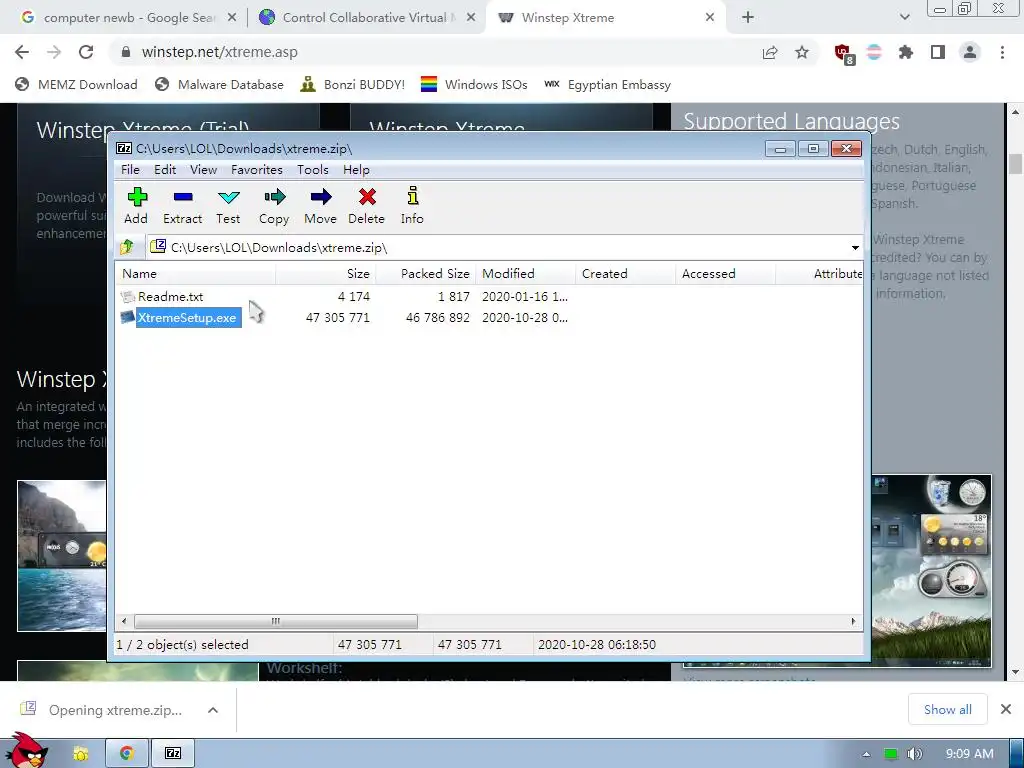Sort by the Size column header
Screen dimensions: 1024x768
(326, 274)
